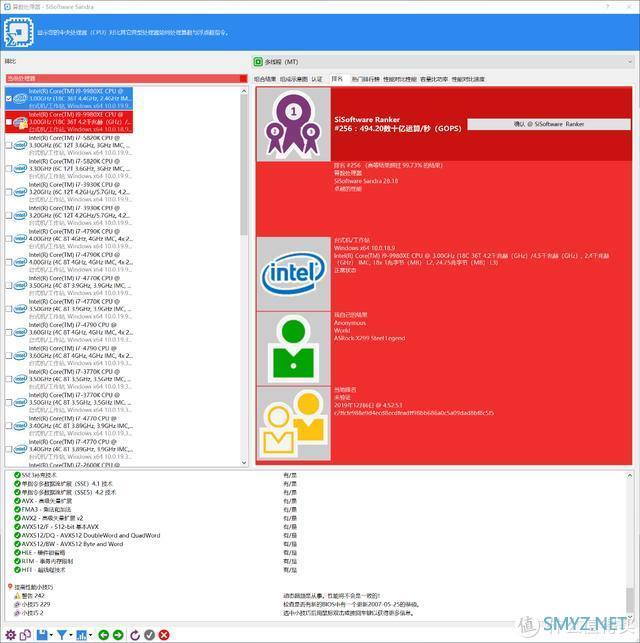Image resolution: width=640 pixels, height=643 pixels.
Task: Click the processor arithmetic icon in blue header
Action: click(x=18, y=32)
